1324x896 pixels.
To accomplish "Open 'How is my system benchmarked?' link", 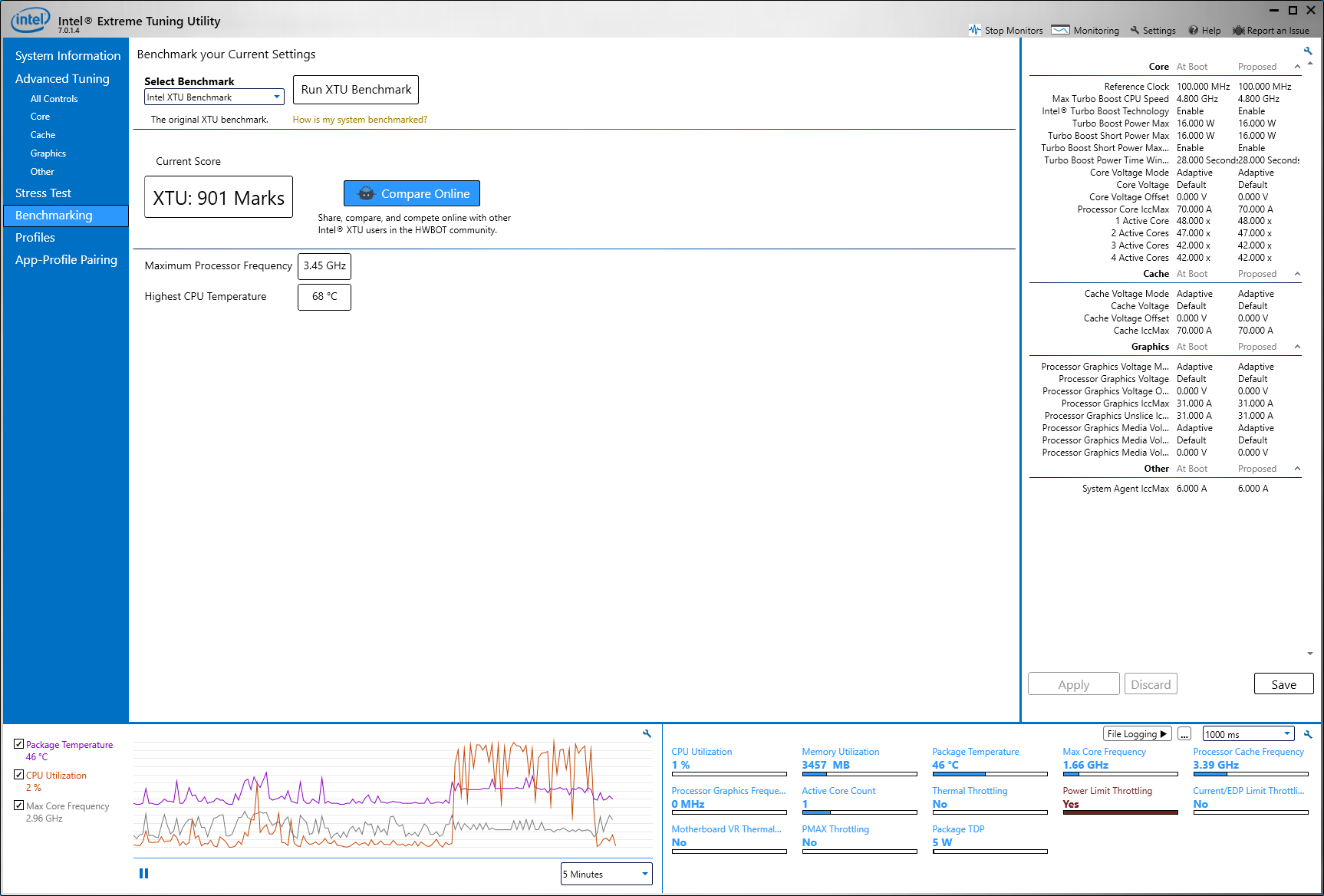I will [x=360, y=120].
